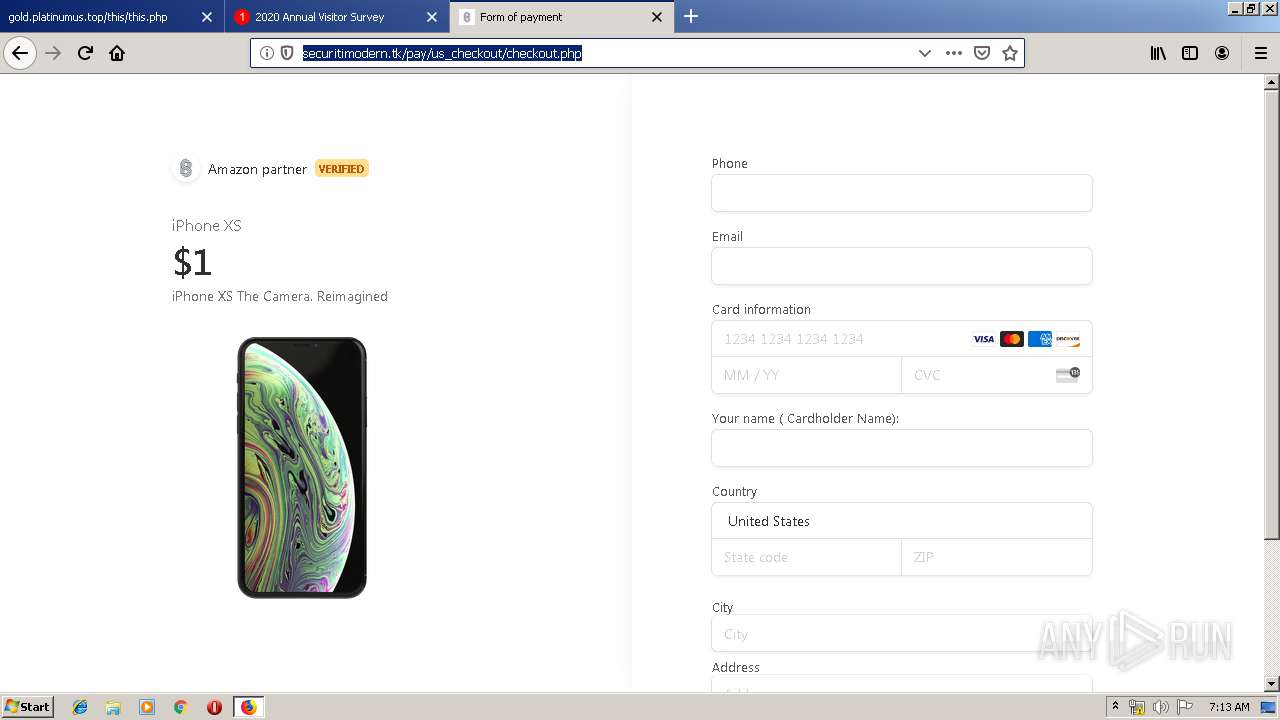This screenshot has height=720, width=1280.
Task: Click the MM / YY expiry field
Action: coord(806,375)
